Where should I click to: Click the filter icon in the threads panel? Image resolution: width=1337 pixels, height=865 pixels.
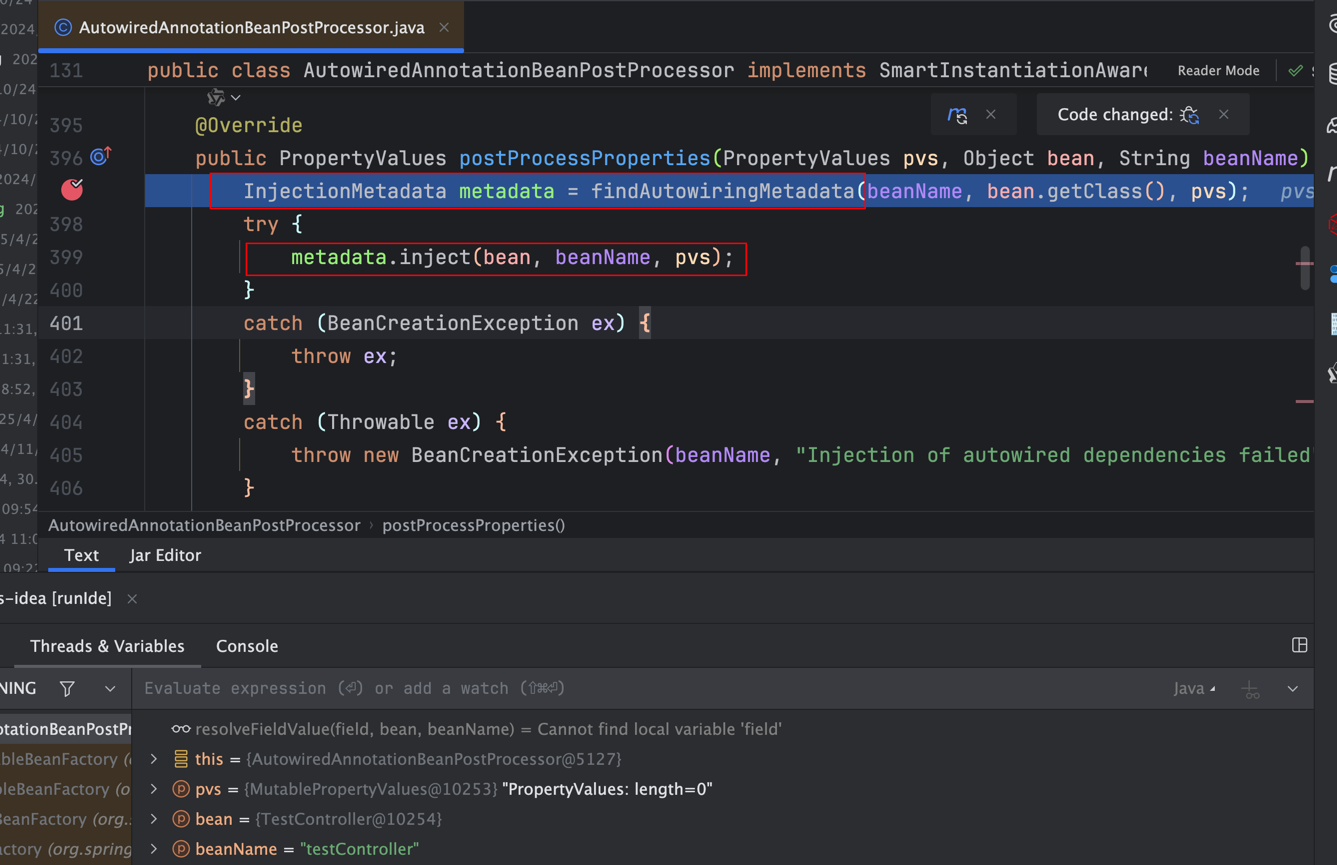(x=67, y=688)
